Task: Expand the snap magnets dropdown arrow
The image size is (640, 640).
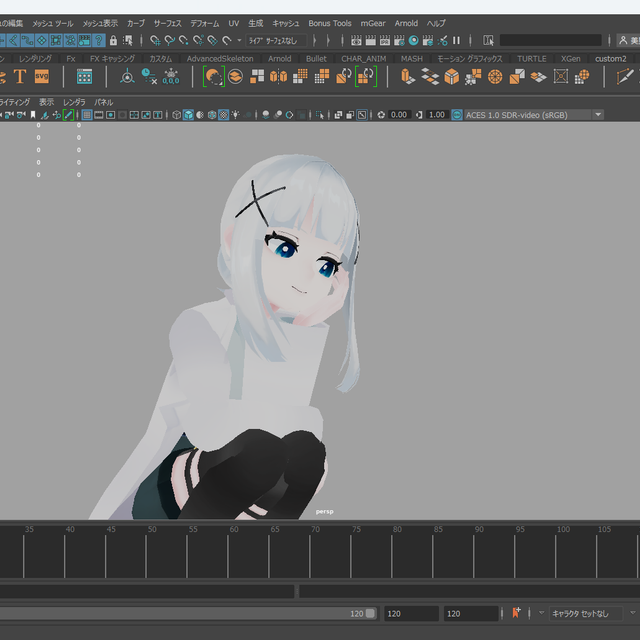Action: click(x=239, y=40)
